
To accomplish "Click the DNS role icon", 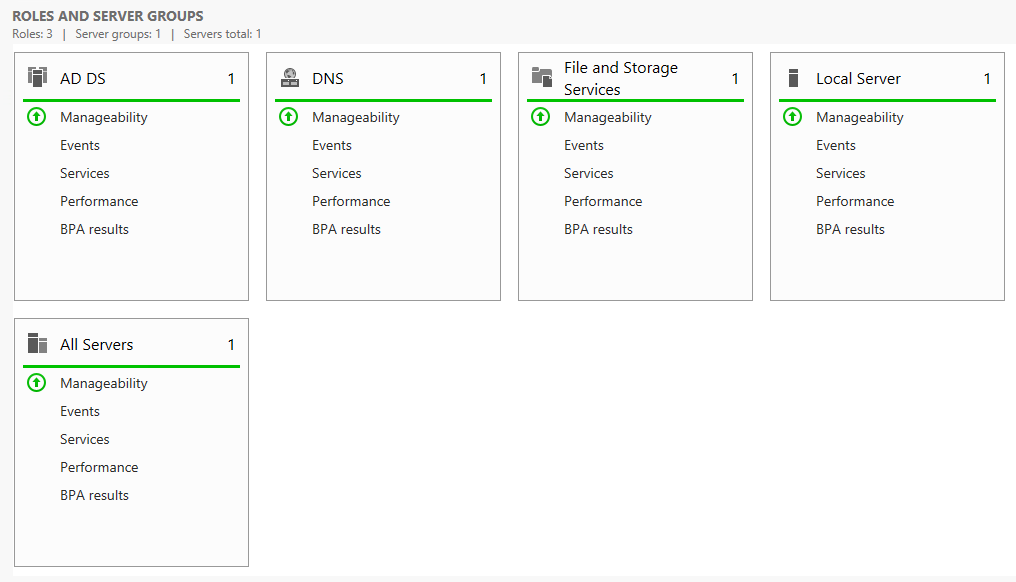I will click(x=290, y=78).
